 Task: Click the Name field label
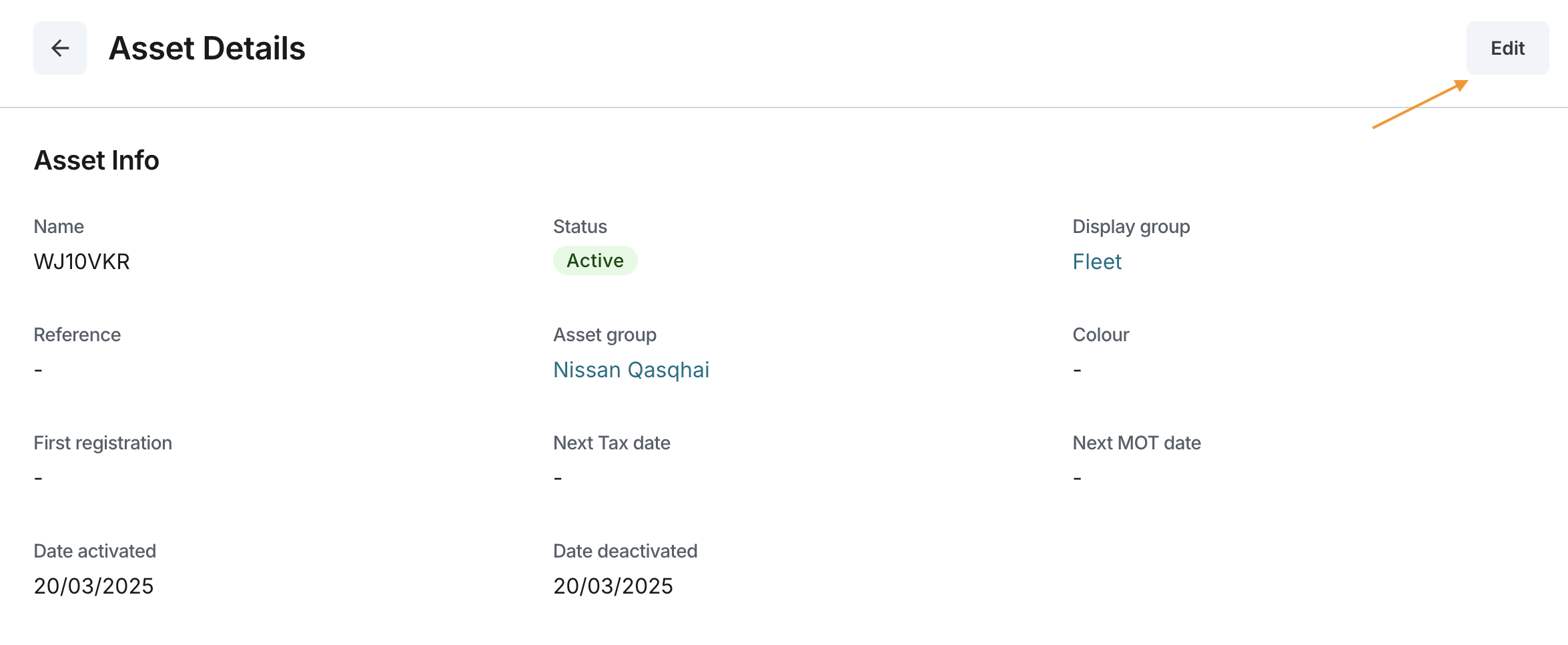coord(59,227)
